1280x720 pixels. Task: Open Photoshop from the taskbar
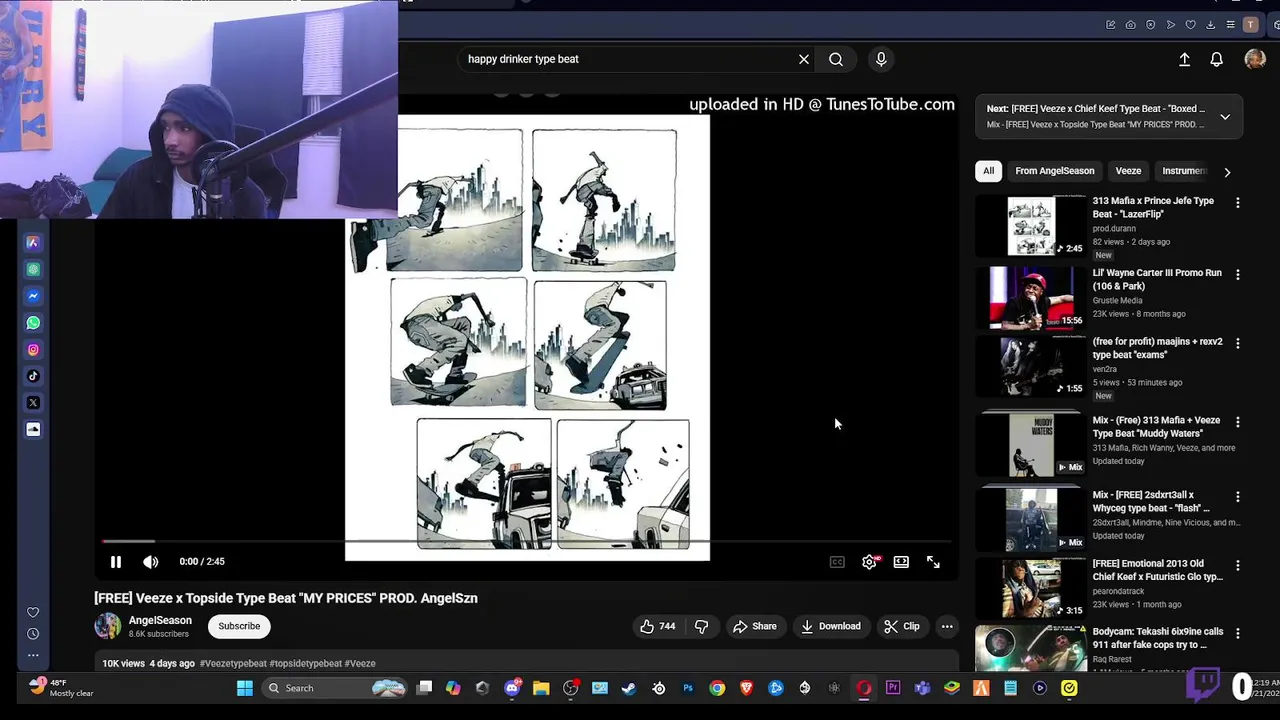pyautogui.click(x=688, y=688)
